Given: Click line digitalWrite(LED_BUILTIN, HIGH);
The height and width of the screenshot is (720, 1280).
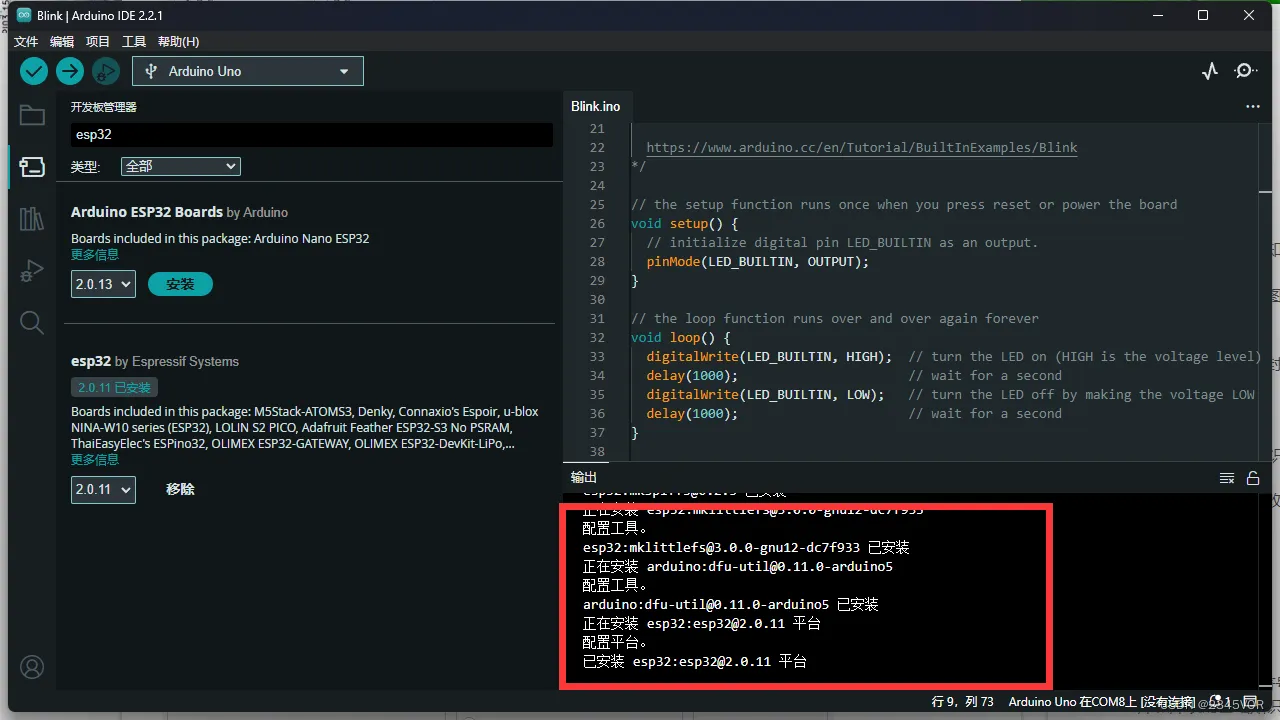Looking at the screenshot, I should 769,356.
